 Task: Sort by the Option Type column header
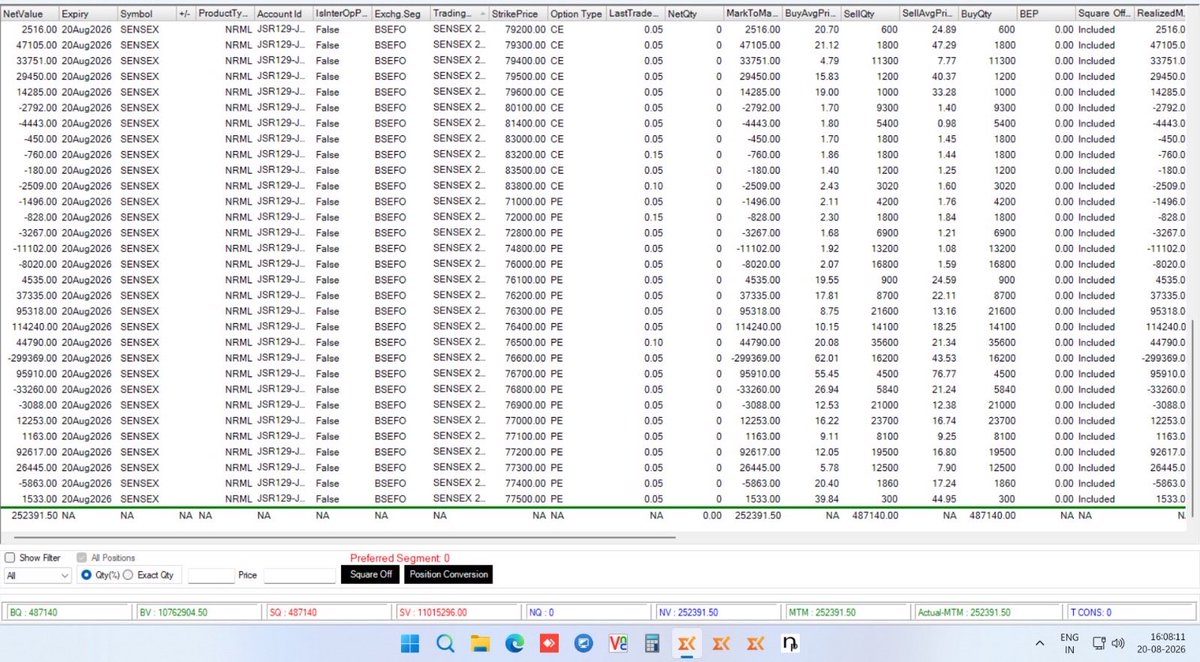[x=577, y=15]
